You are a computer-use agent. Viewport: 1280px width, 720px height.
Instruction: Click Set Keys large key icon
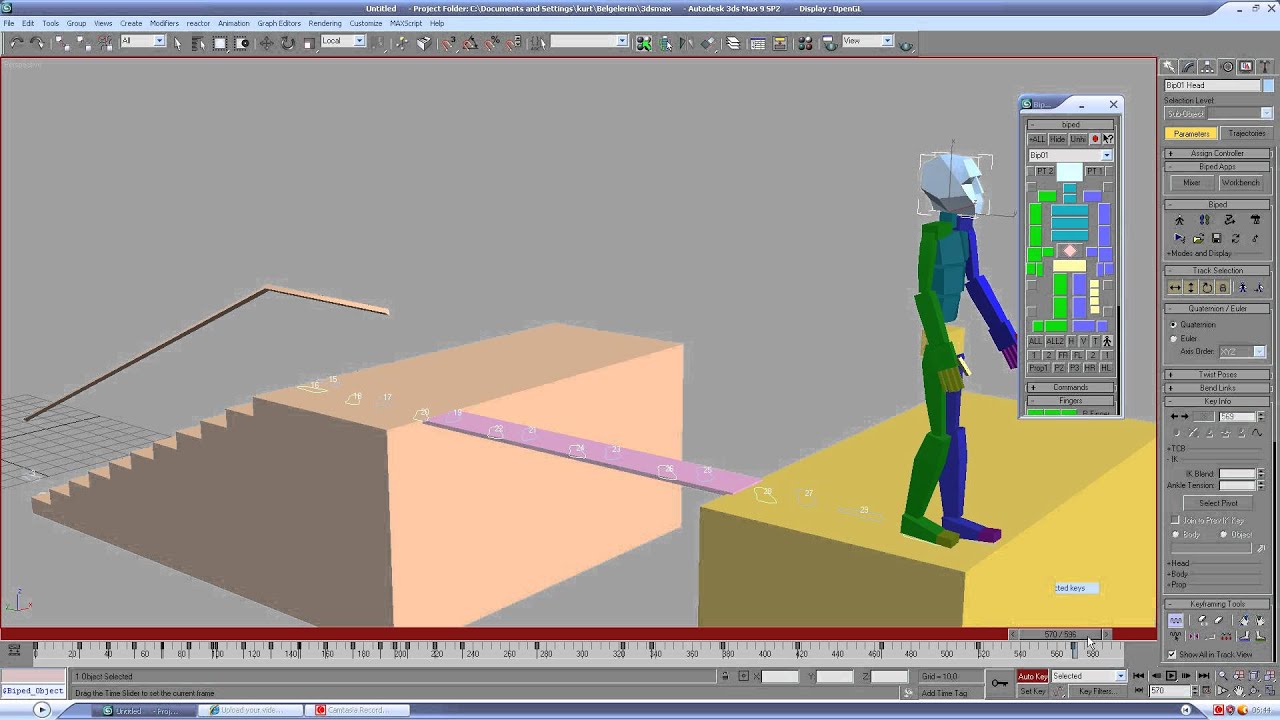999,683
